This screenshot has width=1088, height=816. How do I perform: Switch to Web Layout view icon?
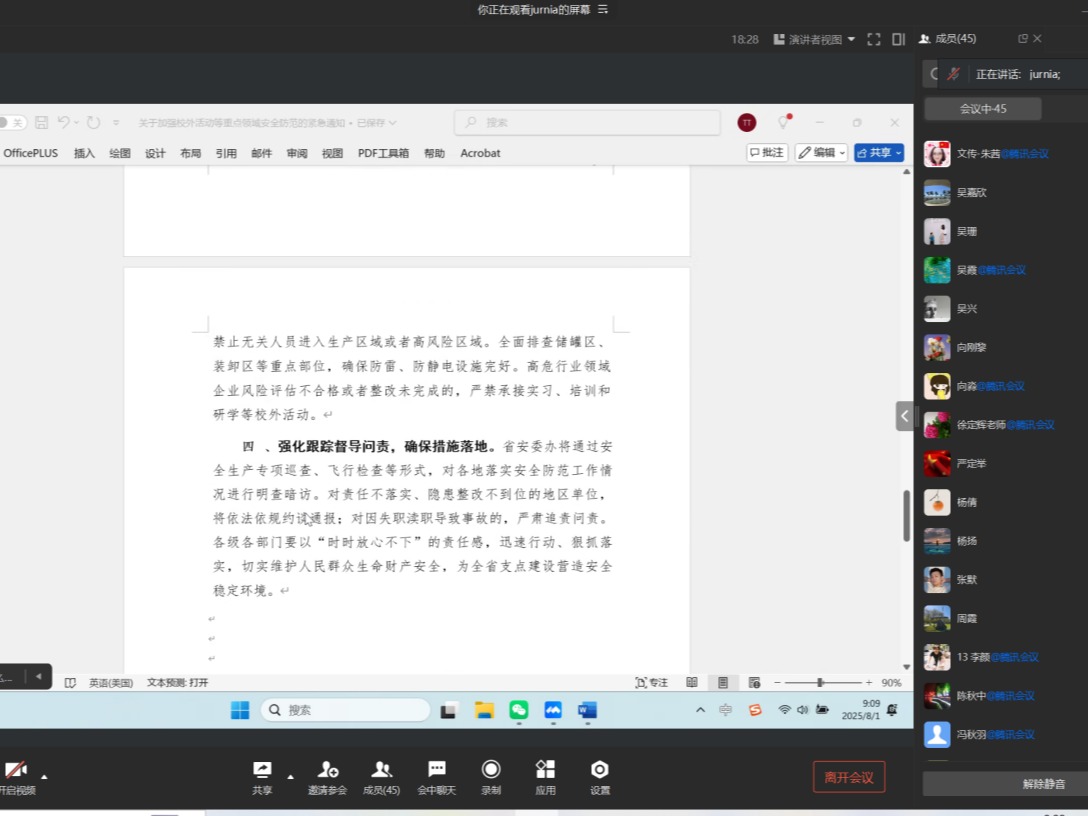pos(754,683)
